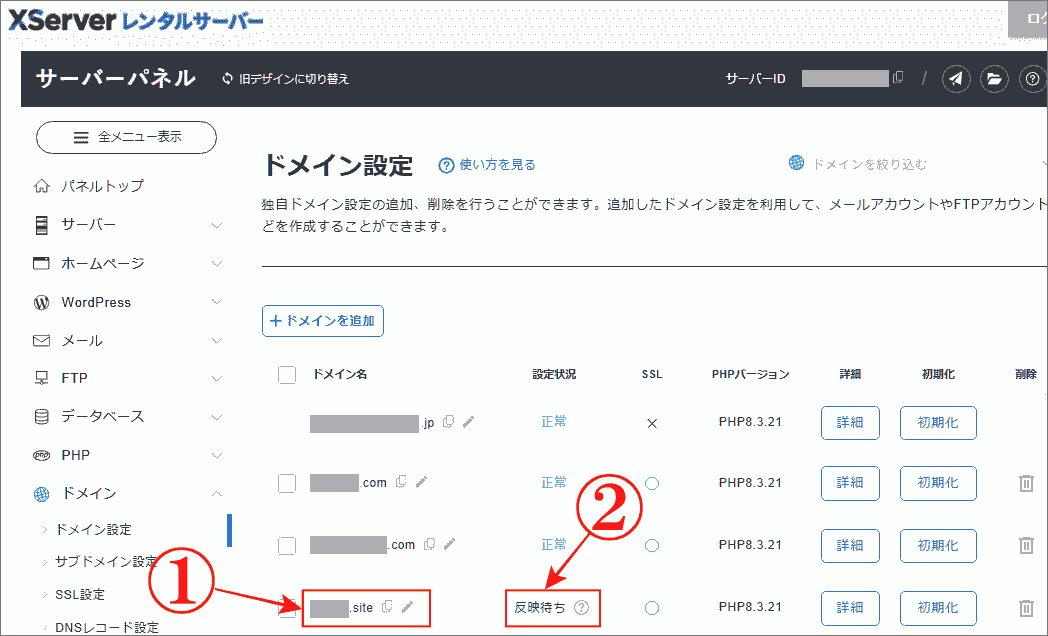Select all domains with the header checkbox
This screenshot has height=636, width=1048.
click(x=287, y=374)
